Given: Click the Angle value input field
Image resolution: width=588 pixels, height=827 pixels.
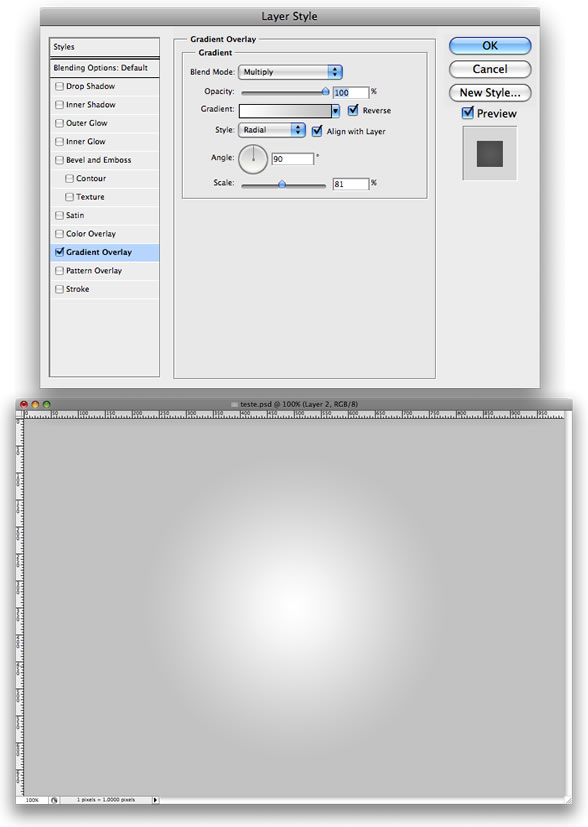Looking at the screenshot, I should pos(293,159).
